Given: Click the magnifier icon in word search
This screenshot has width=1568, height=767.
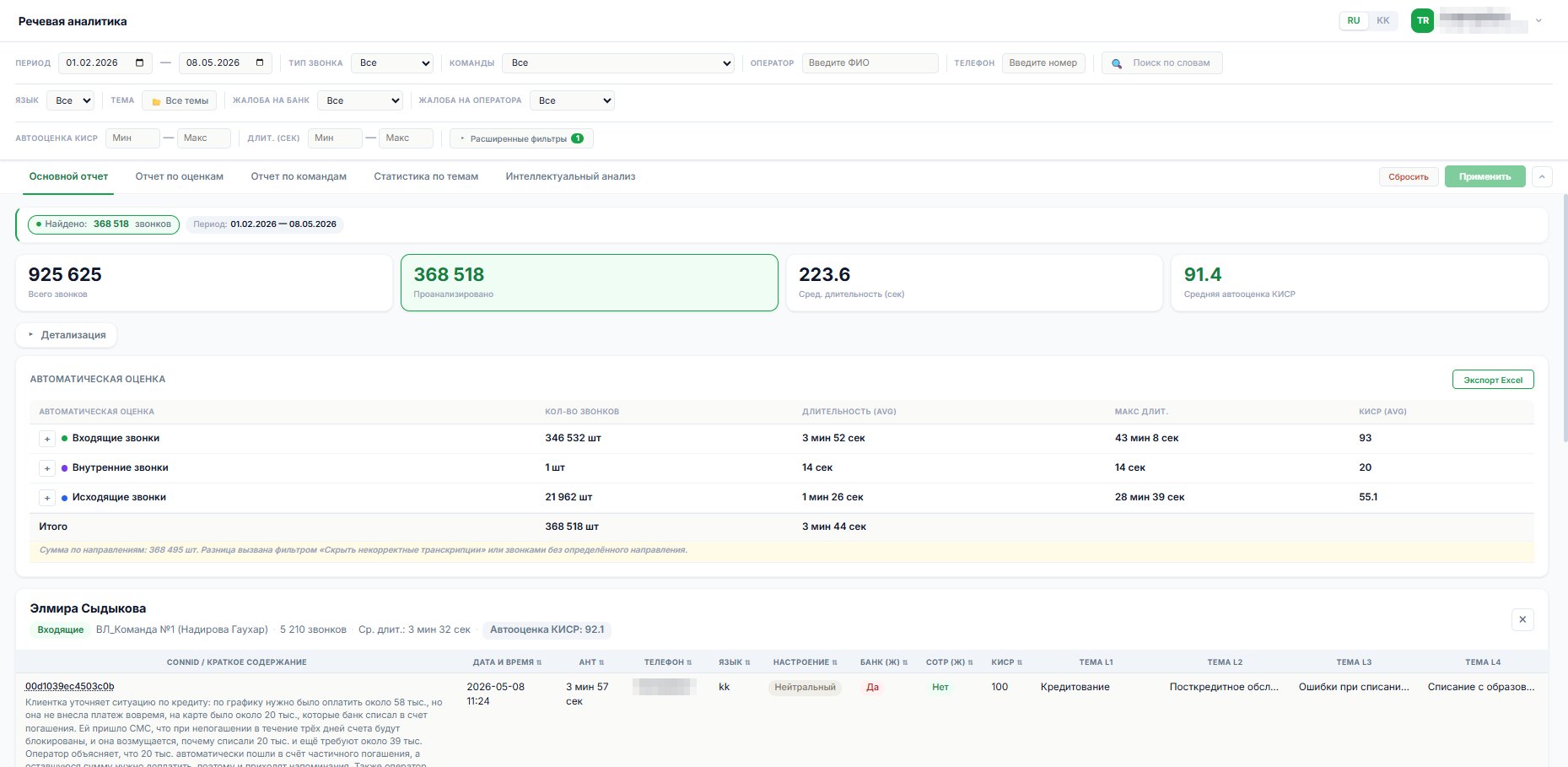Looking at the screenshot, I should coord(1117,63).
